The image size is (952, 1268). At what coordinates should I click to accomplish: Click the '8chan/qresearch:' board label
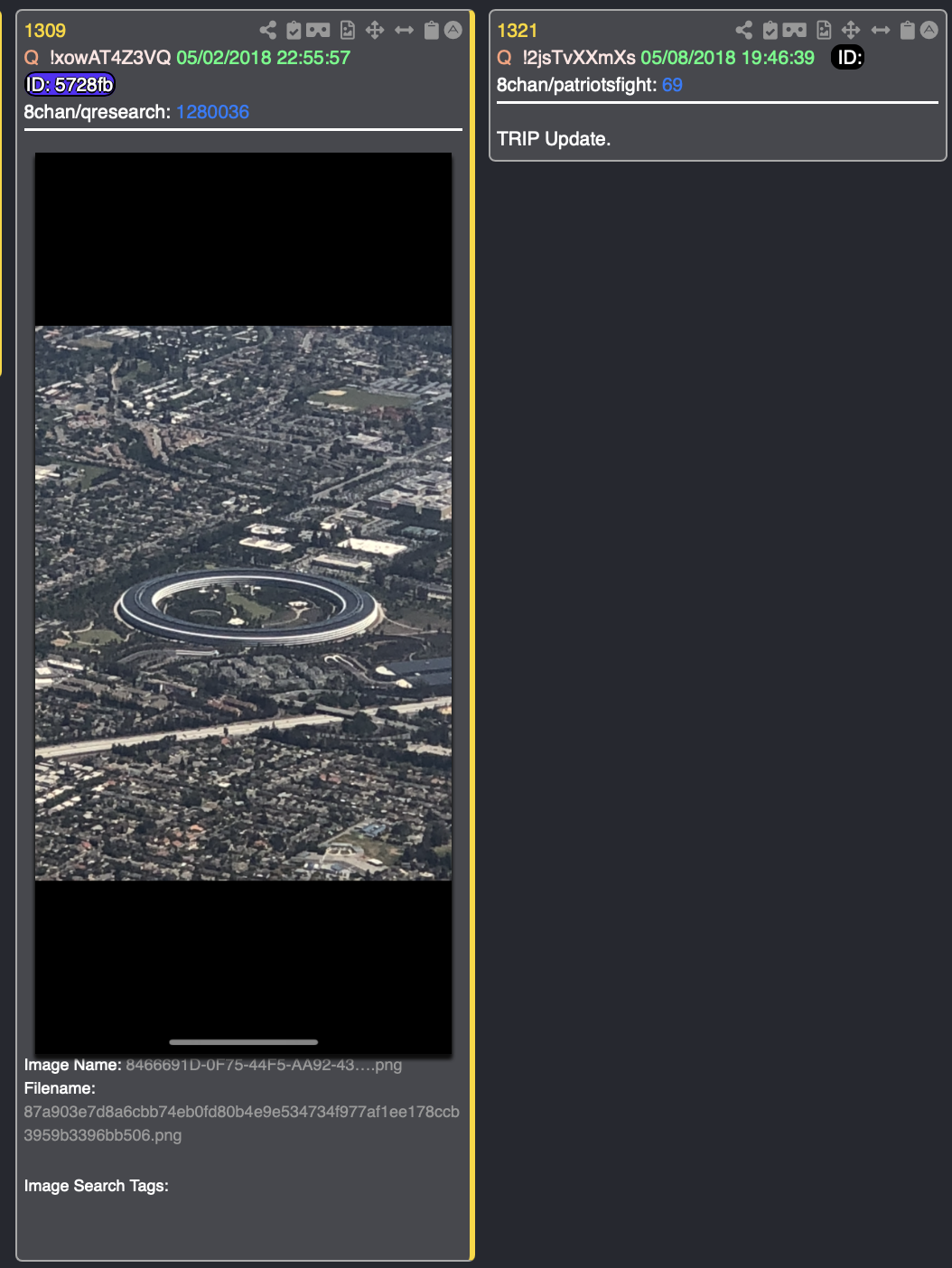pos(98,112)
